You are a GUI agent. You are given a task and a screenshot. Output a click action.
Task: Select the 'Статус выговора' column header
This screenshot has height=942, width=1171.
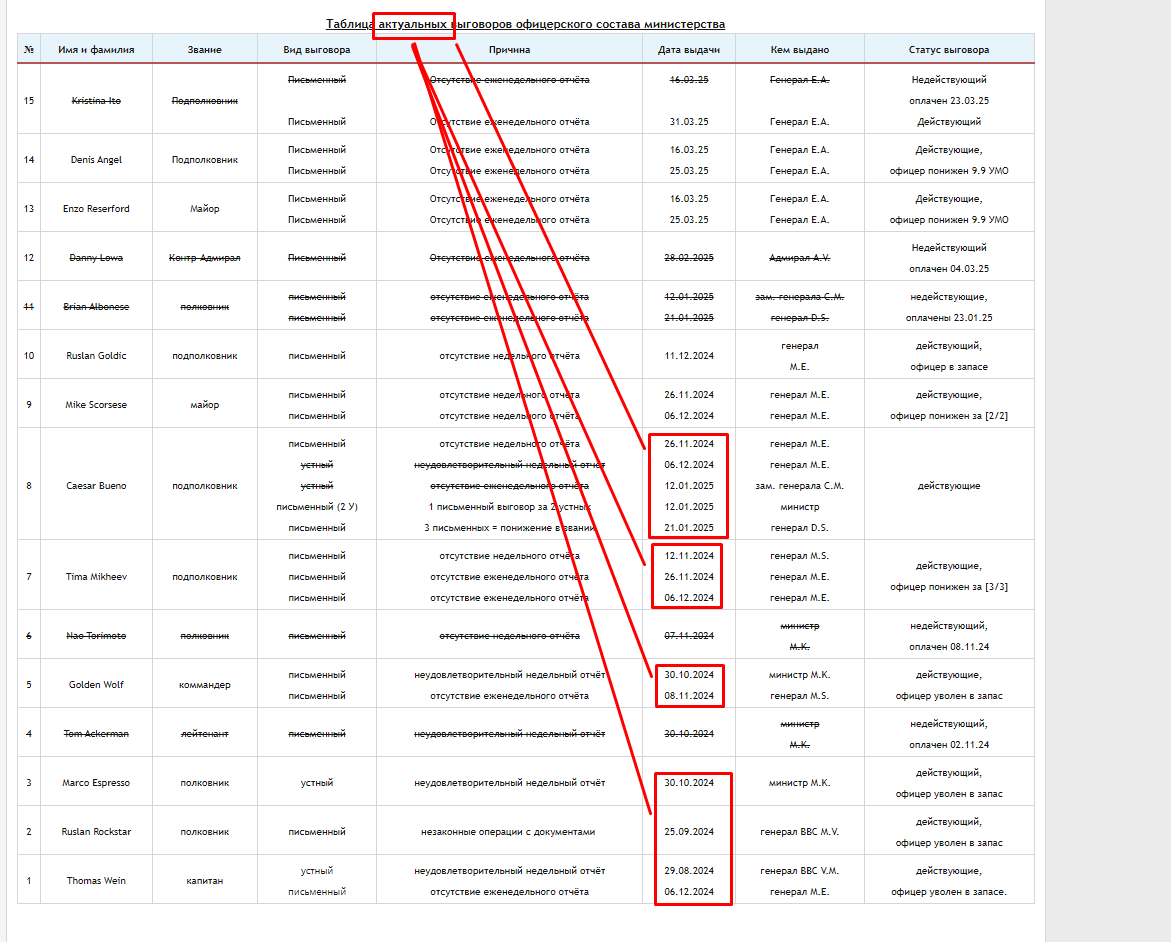click(x=949, y=49)
